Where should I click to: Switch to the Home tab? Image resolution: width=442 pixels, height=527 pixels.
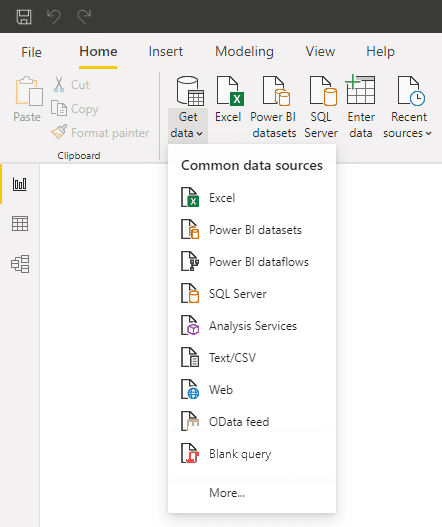(x=98, y=52)
